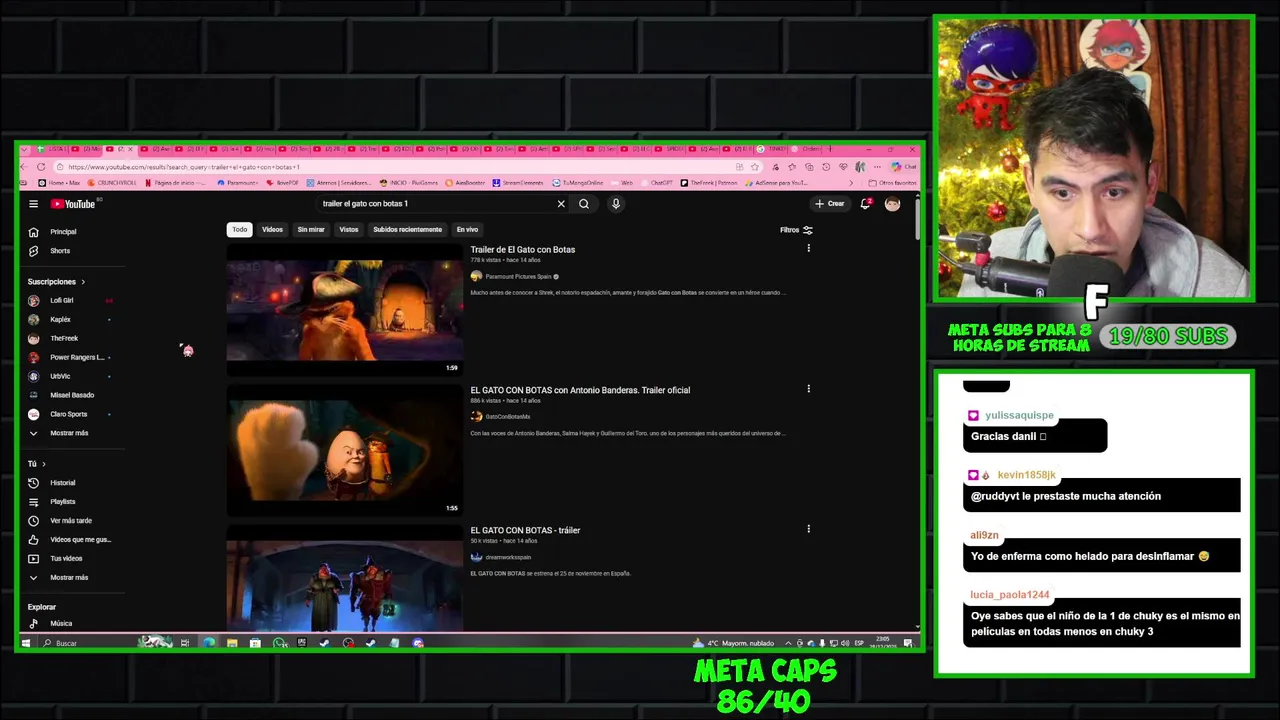Select the En vivo filter chip

pos(467,230)
